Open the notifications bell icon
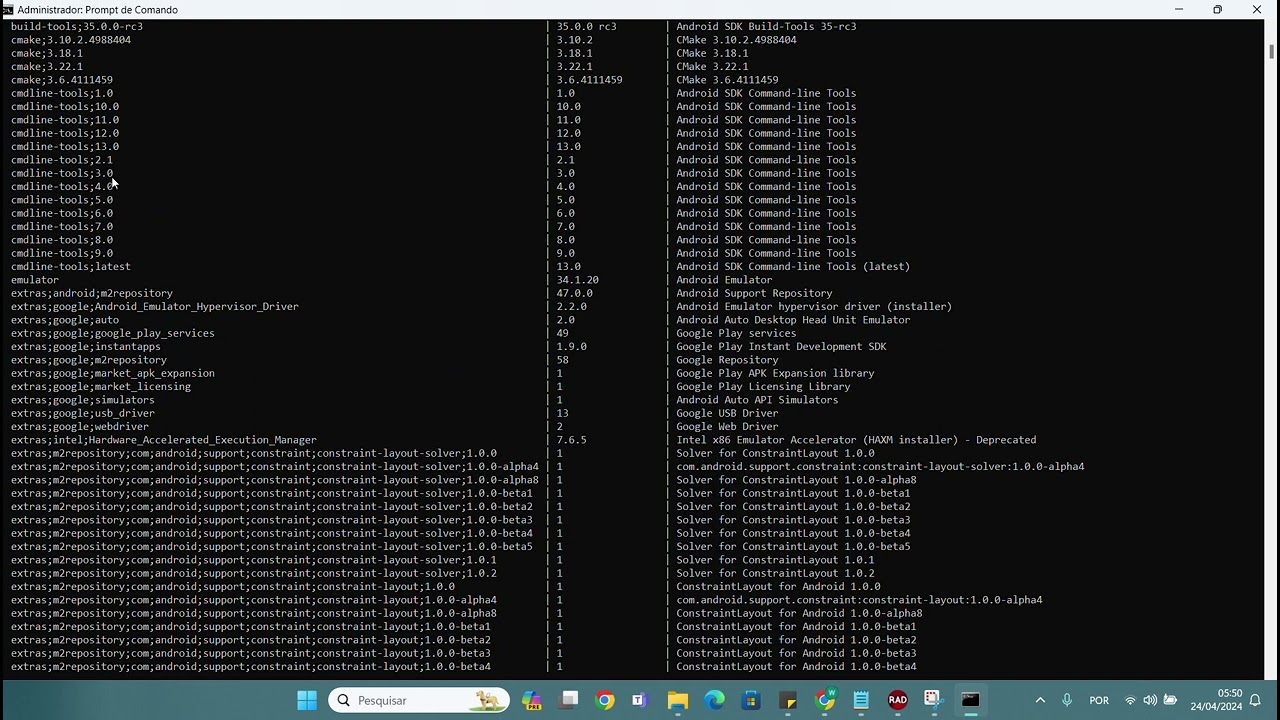The width and height of the screenshot is (1280, 720). point(1255,700)
